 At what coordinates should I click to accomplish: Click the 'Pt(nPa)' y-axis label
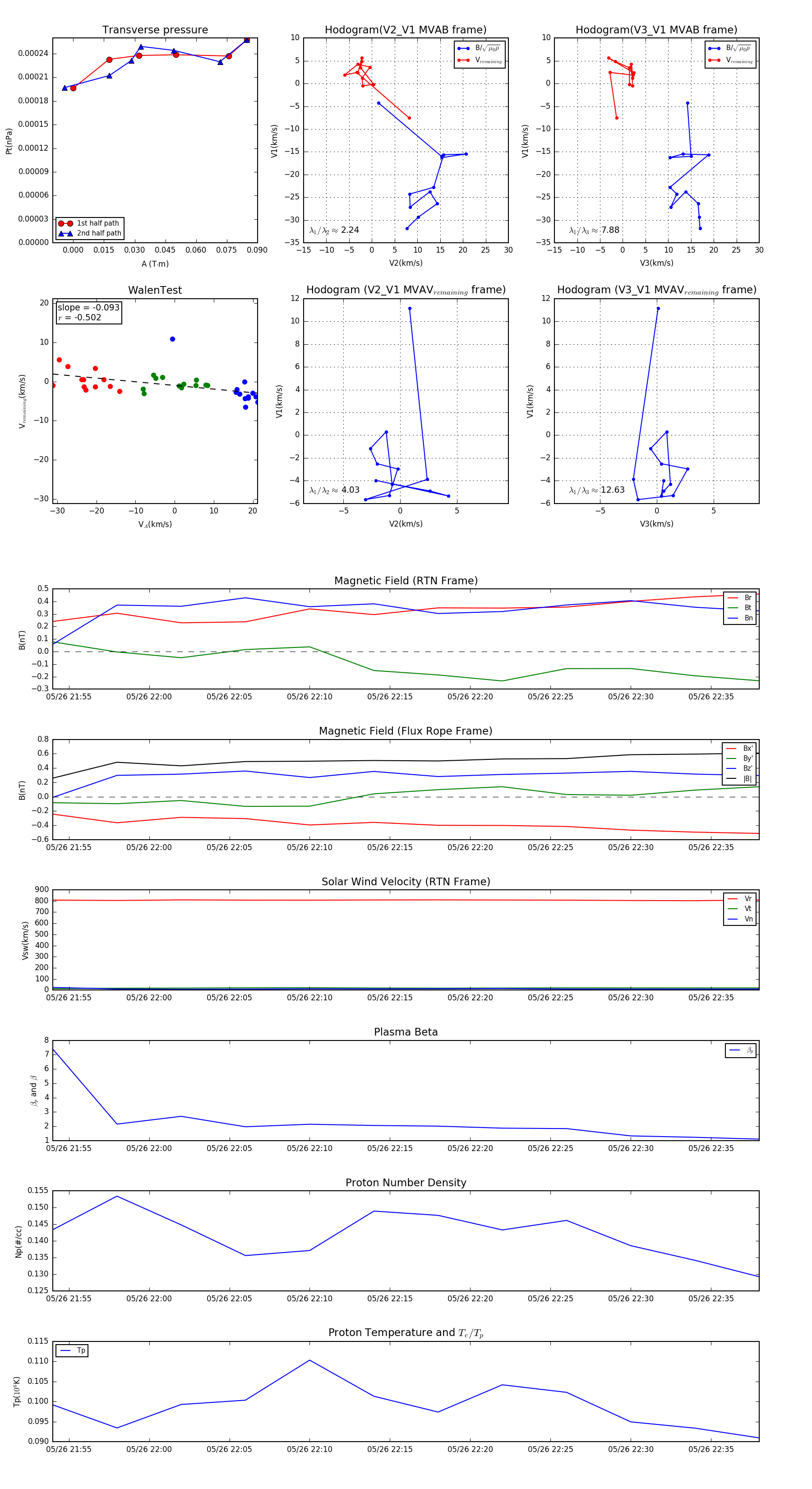[9, 141]
